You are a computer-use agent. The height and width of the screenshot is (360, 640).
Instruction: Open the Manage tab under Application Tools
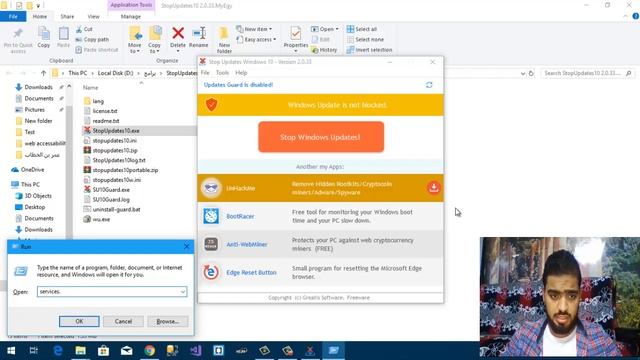point(131,16)
